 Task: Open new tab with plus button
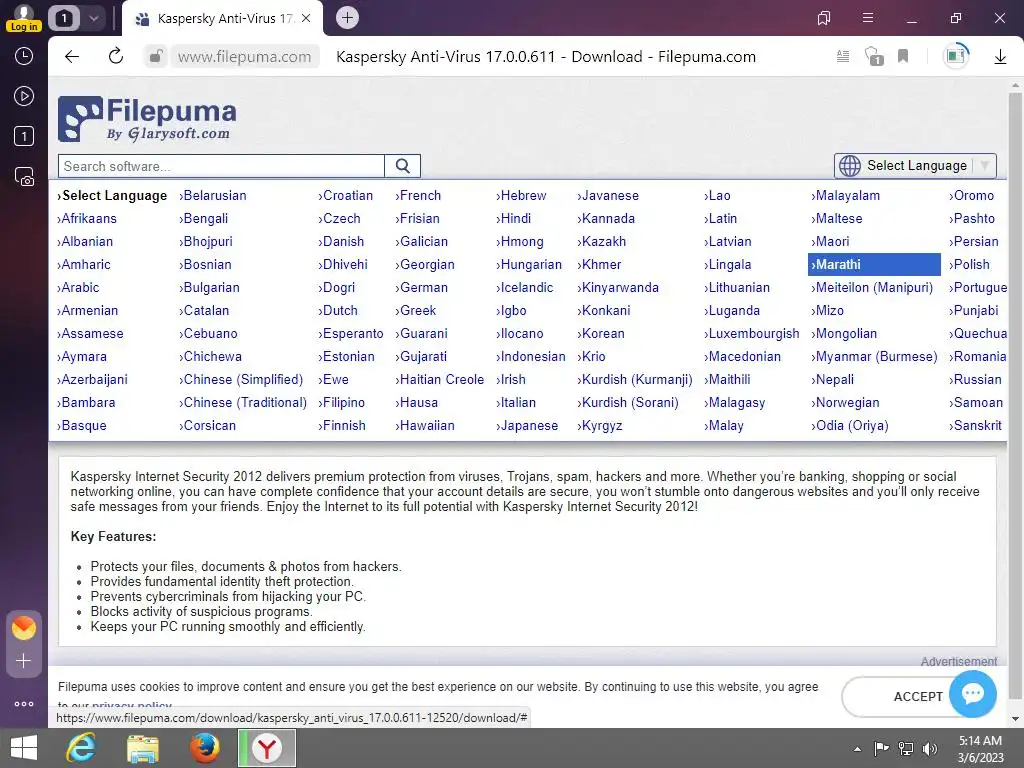pos(347,18)
